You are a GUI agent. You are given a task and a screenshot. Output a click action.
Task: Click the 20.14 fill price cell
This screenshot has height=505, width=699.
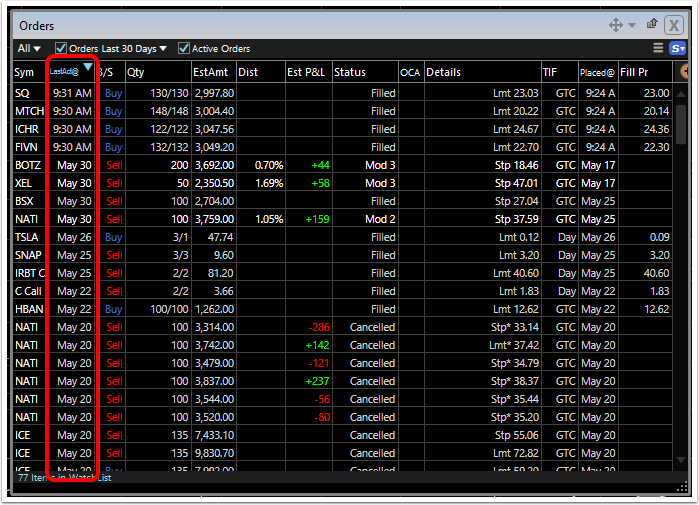click(656, 111)
